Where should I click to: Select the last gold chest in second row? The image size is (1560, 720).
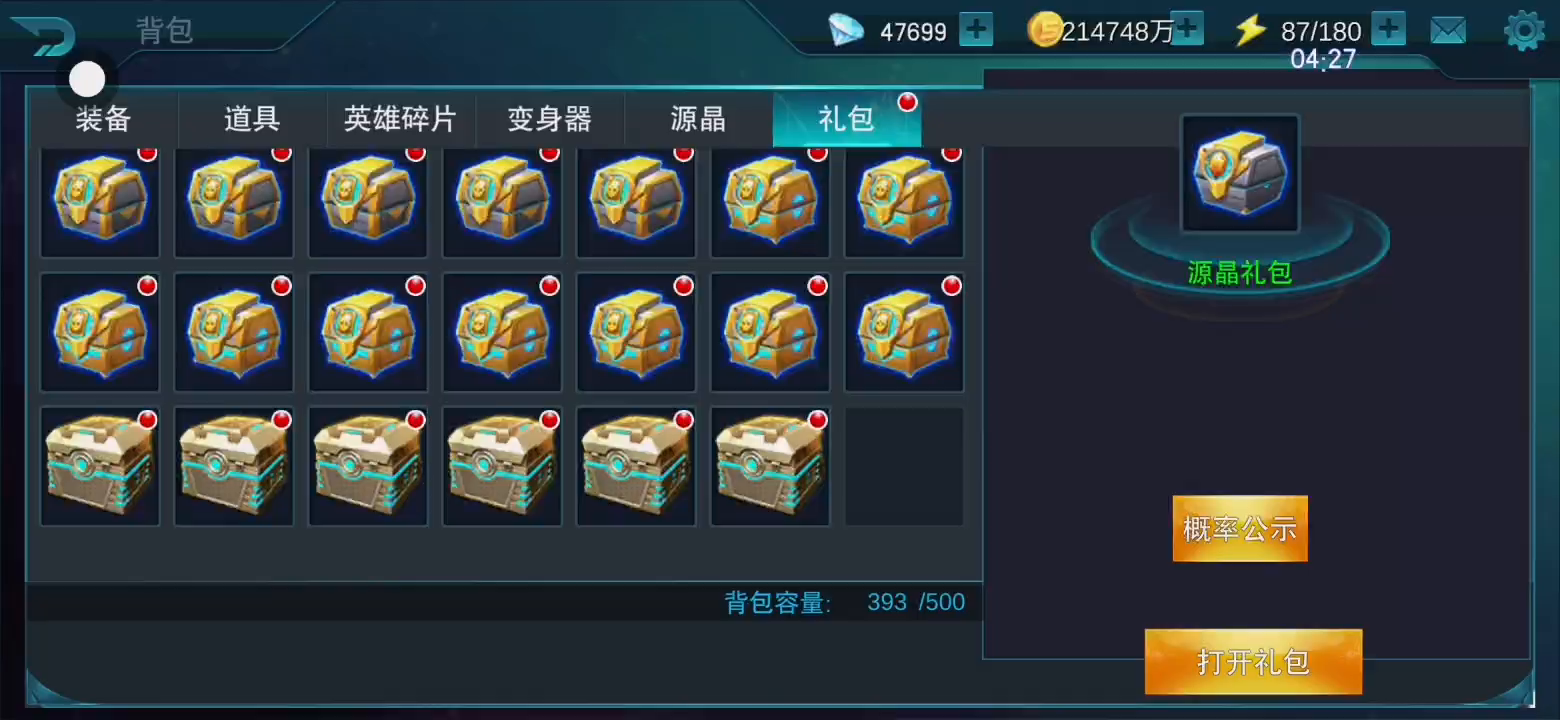tap(904, 332)
